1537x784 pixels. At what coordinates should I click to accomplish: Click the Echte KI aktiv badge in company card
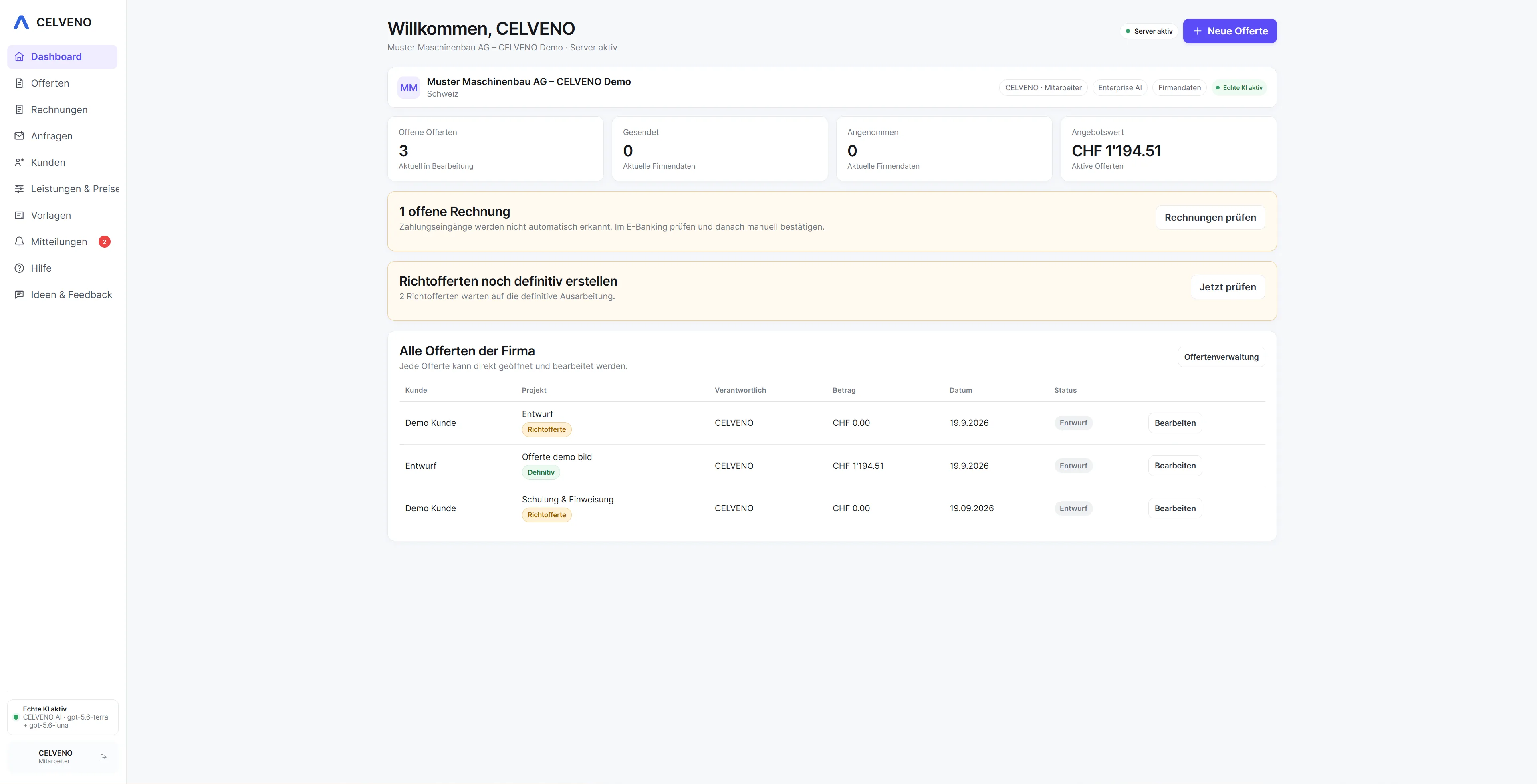(1239, 88)
